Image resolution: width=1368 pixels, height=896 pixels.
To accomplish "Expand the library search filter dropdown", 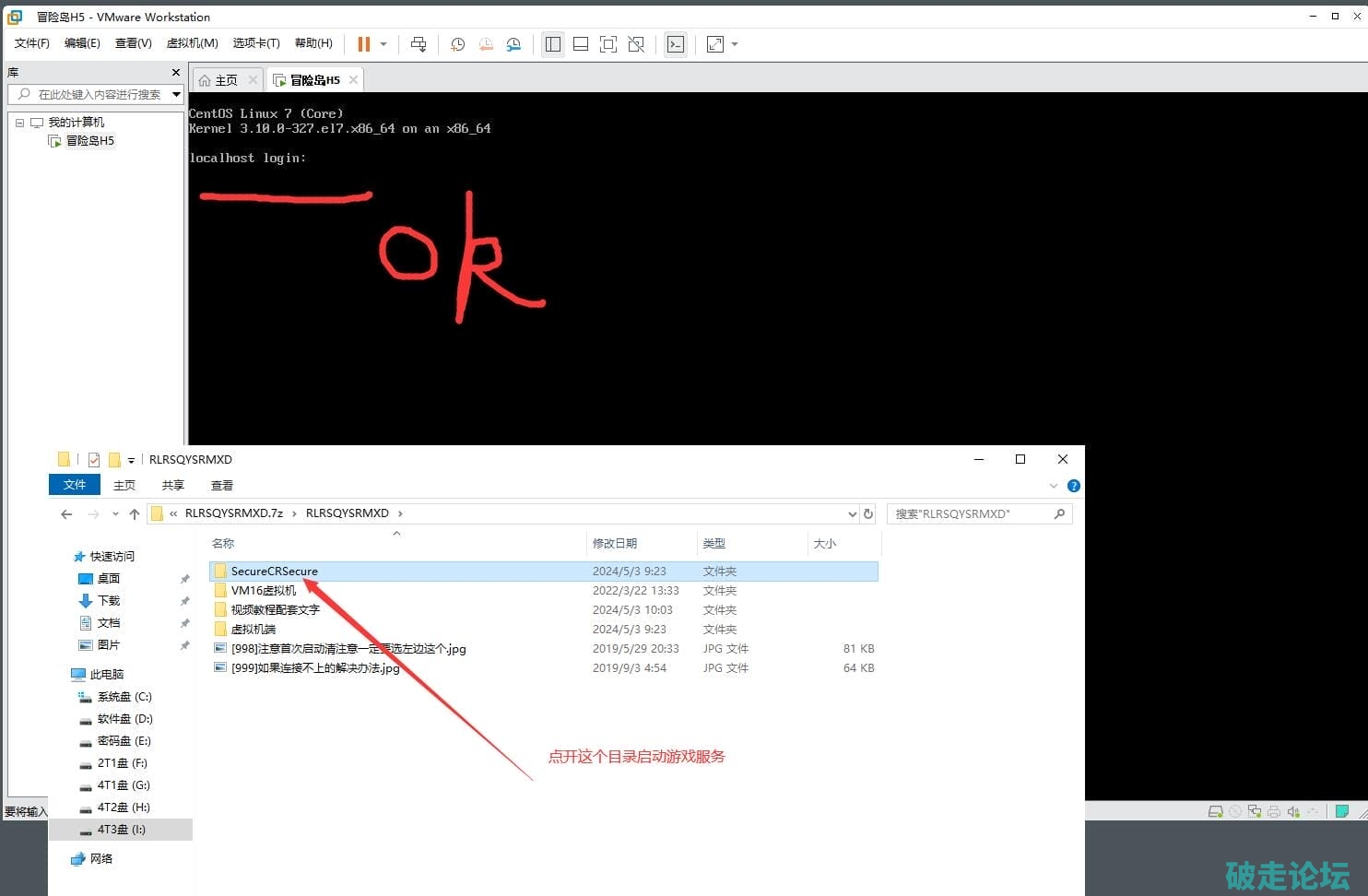I will tap(176, 94).
